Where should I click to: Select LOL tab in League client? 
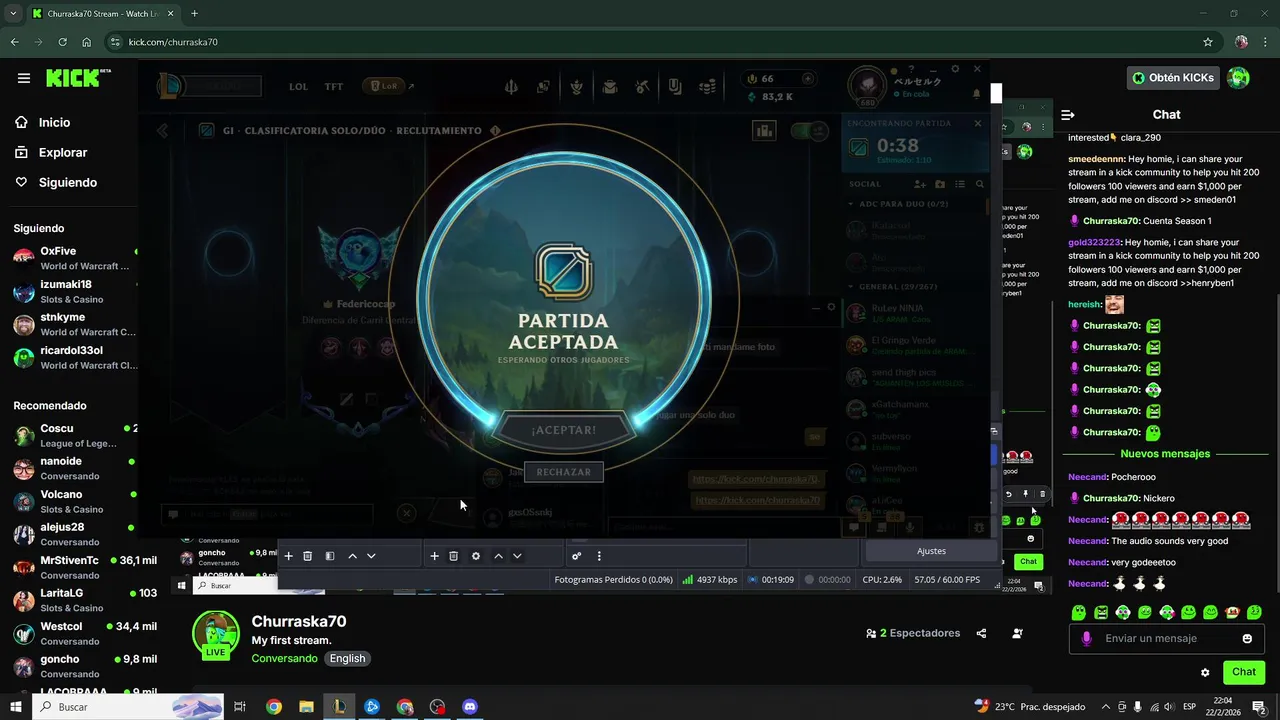point(298,87)
